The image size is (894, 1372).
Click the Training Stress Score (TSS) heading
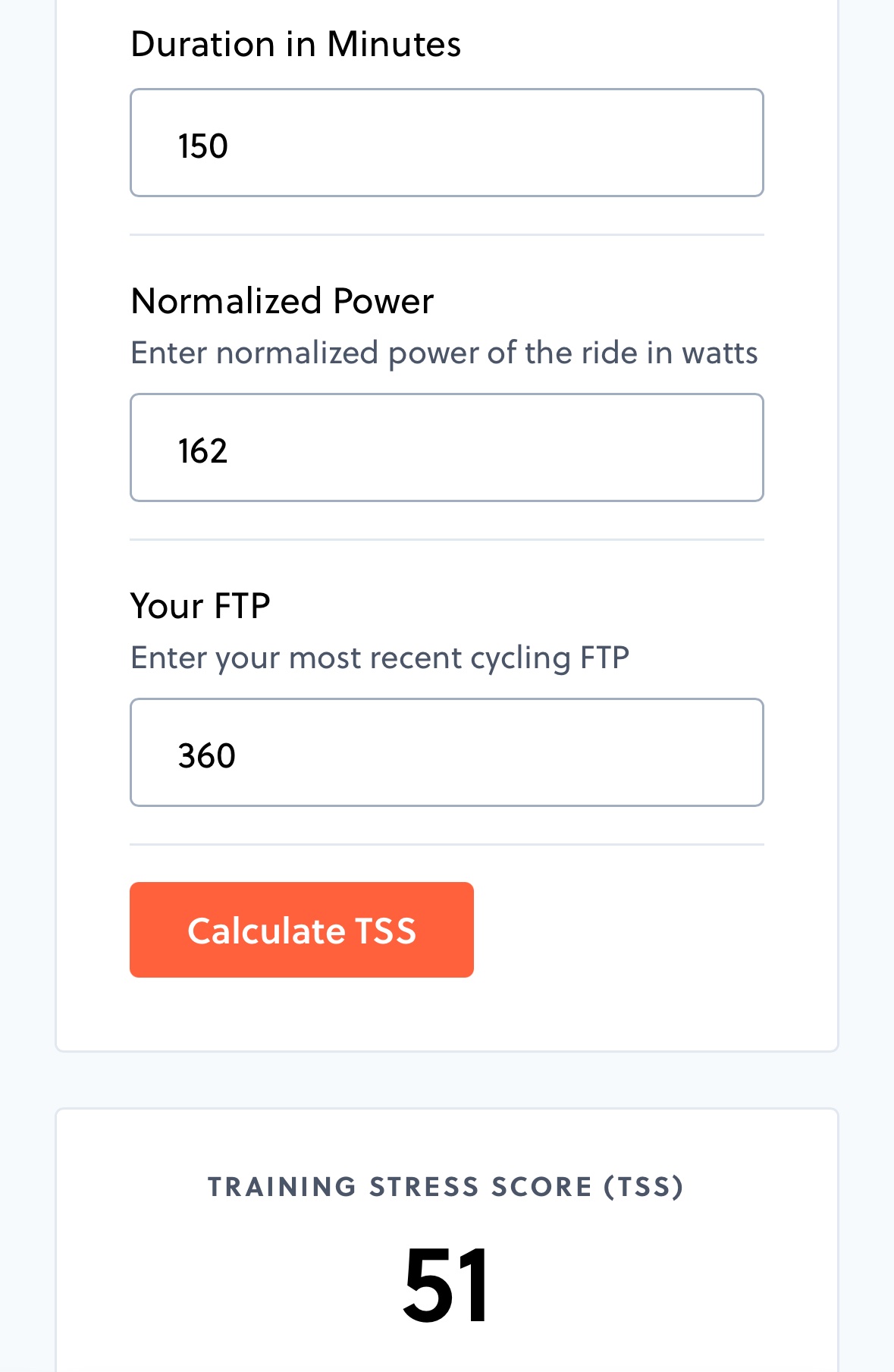coord(446,1187)
